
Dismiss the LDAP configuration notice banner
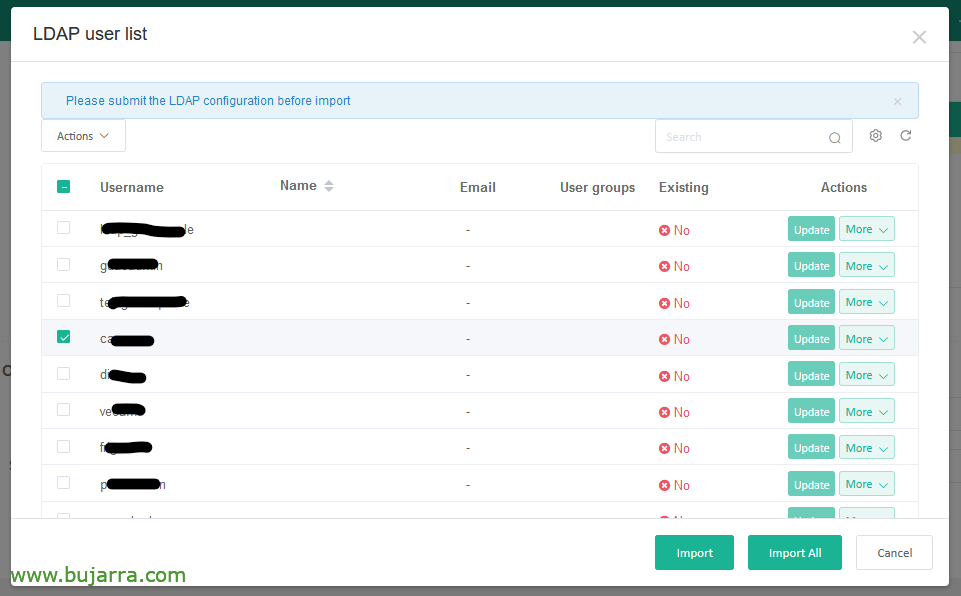point(897,101)
